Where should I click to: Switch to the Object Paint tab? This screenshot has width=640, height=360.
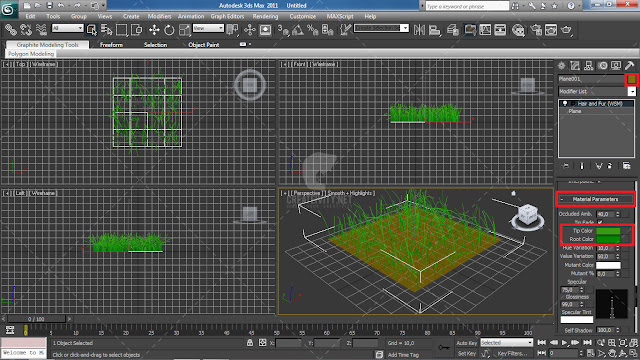pos(204,45)
